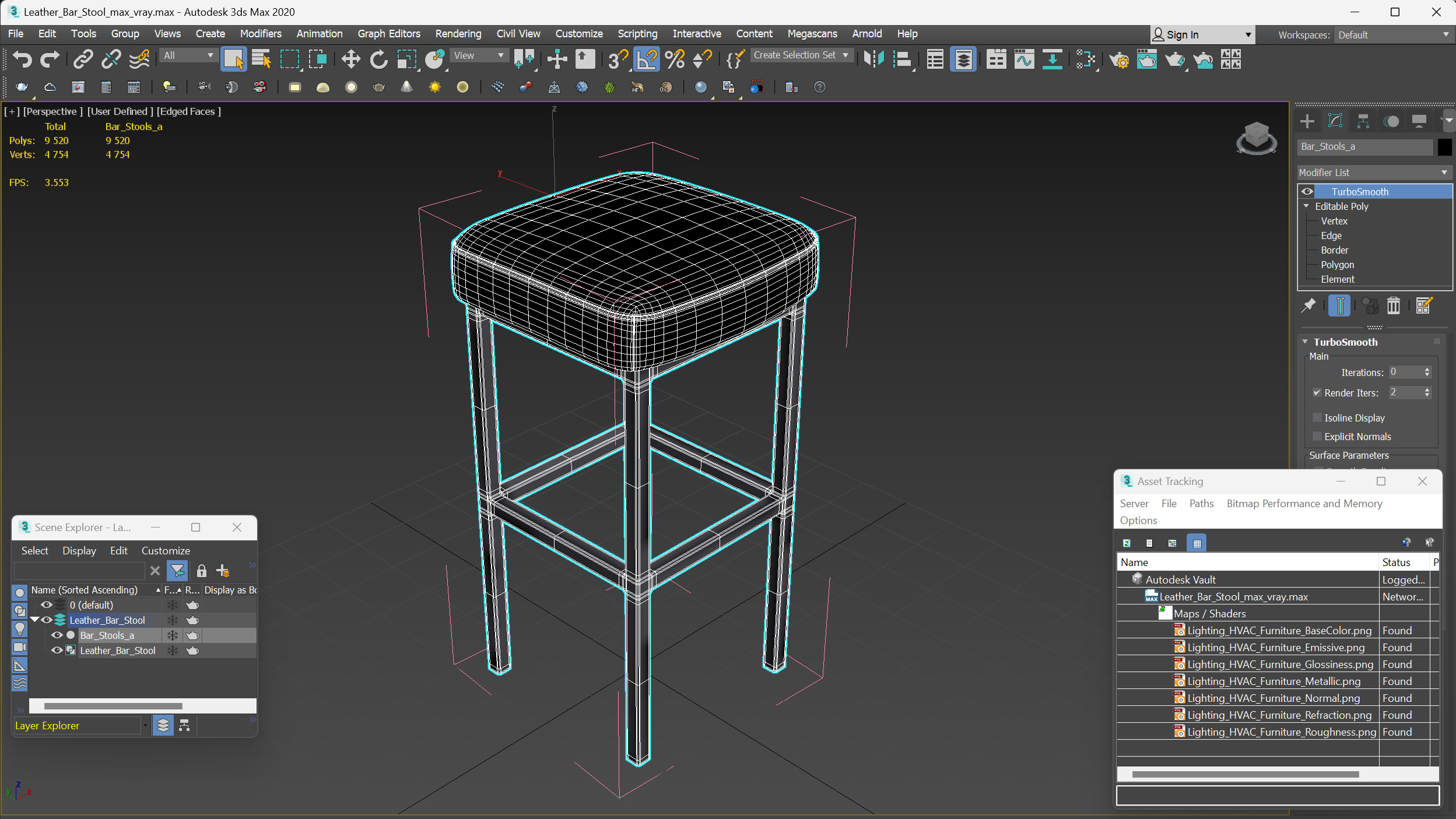This screenshot has width=1456, height=819.
Task: Open Create Selection Set dropdown
Action: (x=802, y=55)
